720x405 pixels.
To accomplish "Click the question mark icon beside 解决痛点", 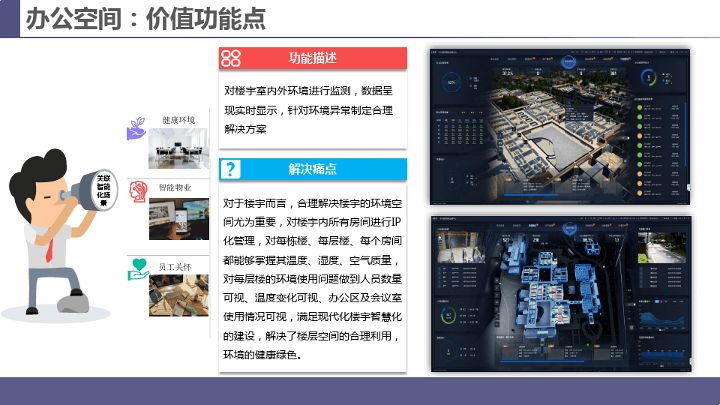I will 230,169.
